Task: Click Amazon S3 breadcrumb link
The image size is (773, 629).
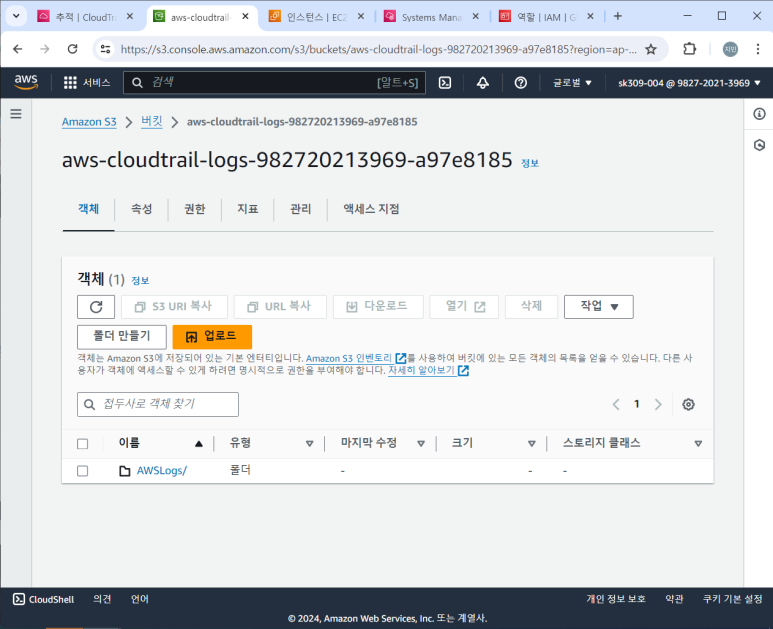Action: click(89, 122)
